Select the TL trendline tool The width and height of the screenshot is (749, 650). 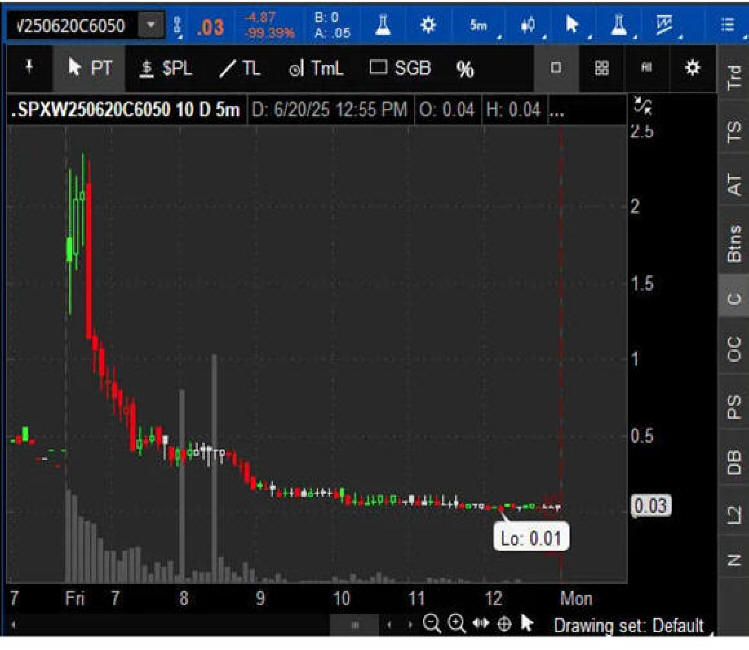click(x=240, y=68)
